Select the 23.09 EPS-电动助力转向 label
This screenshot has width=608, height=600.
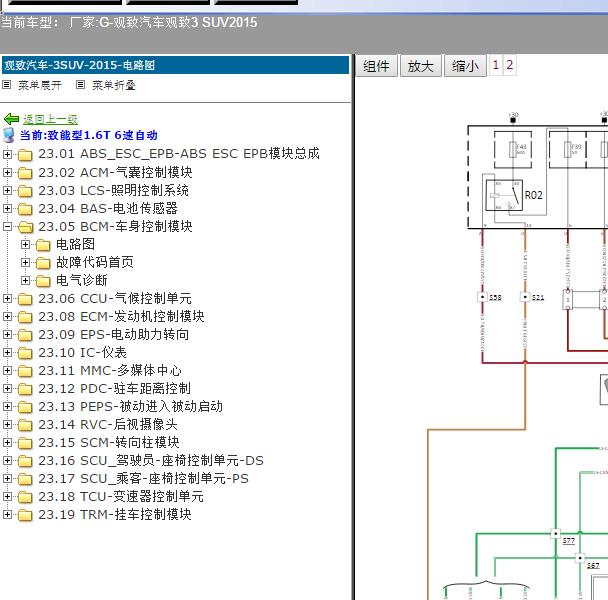[x=114, y=335]
